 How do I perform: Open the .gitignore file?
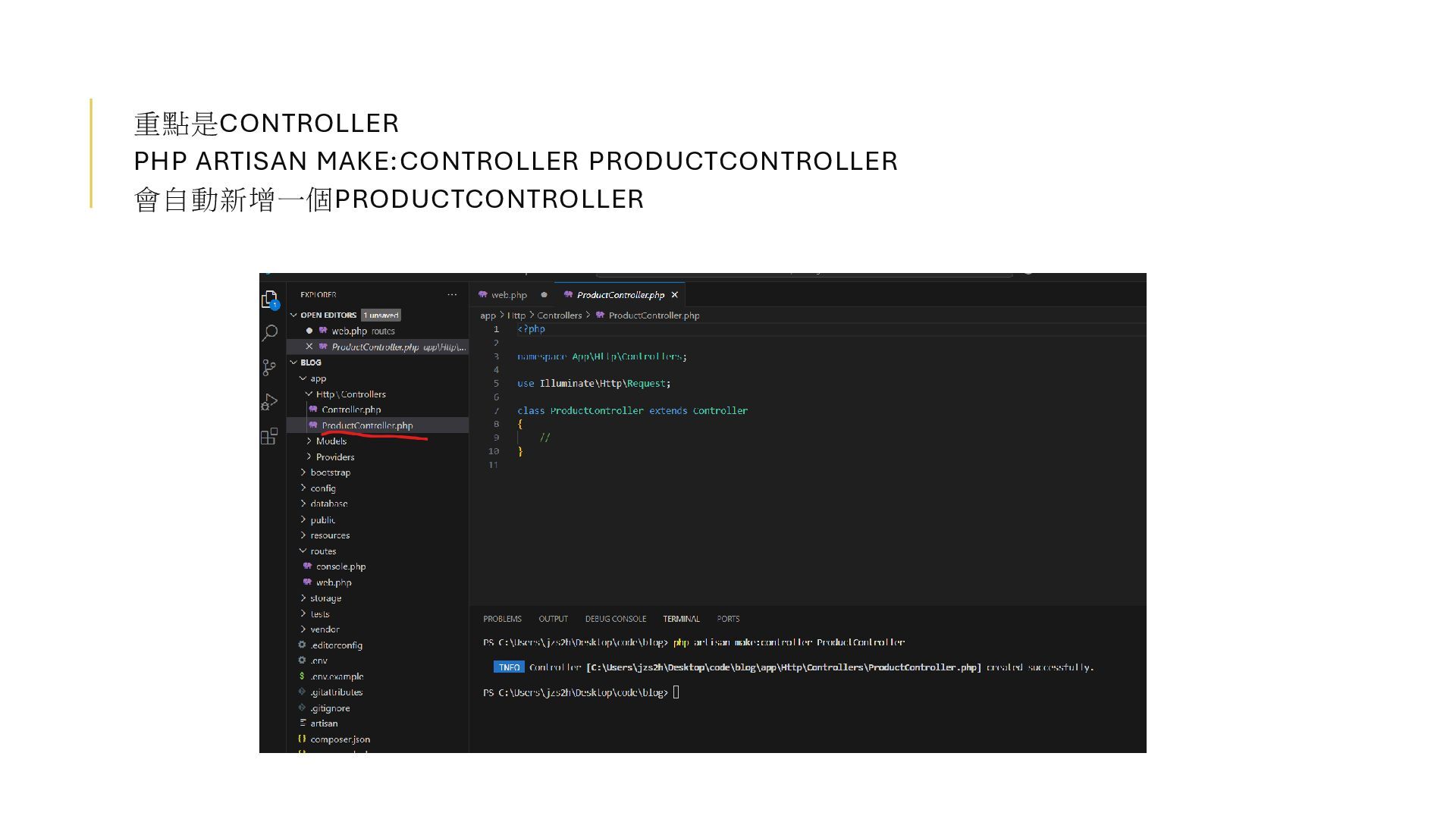(330, 708)
